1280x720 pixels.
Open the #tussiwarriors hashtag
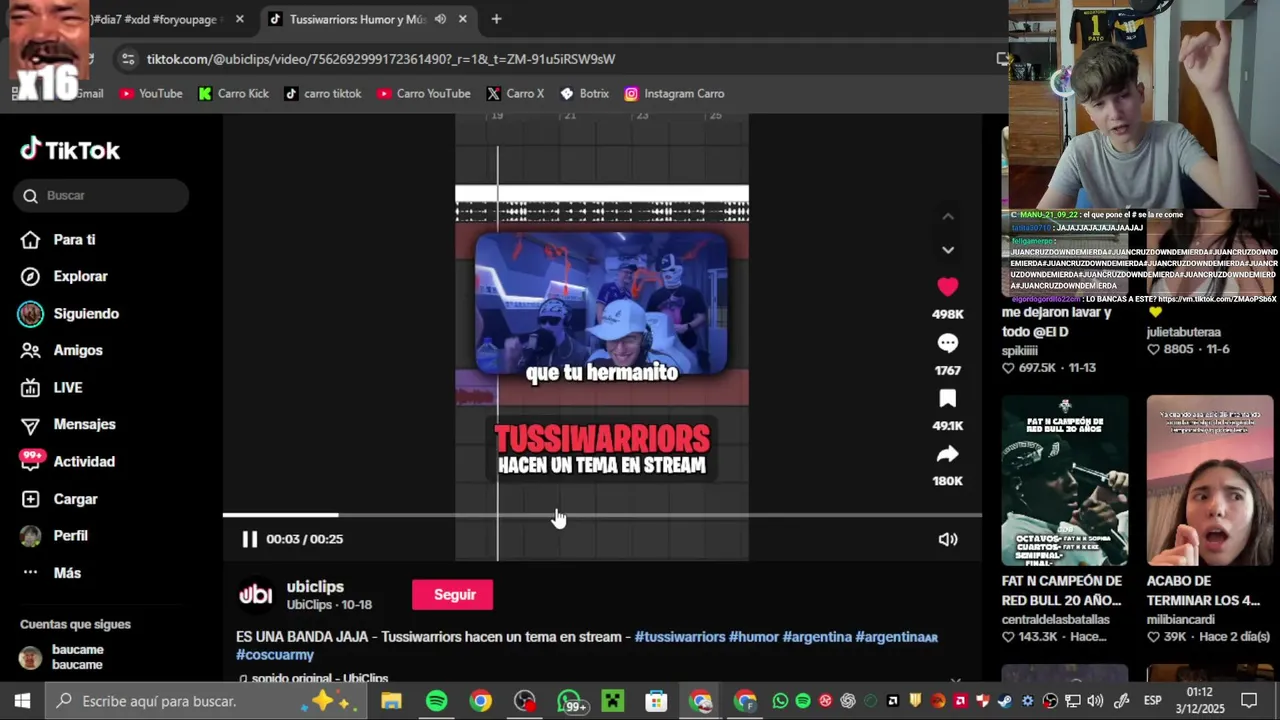(680, 637)
